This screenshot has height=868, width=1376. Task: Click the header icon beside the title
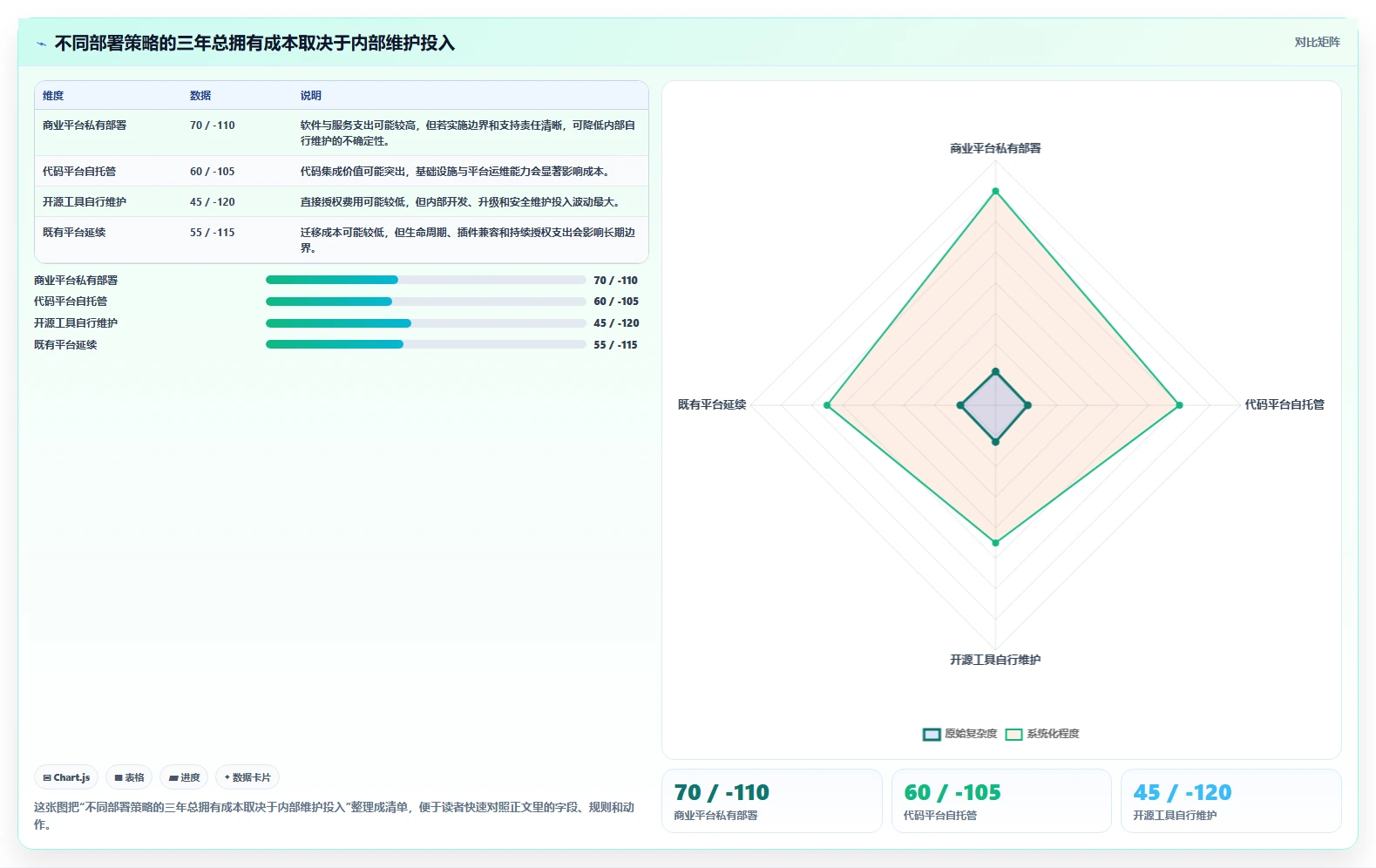41,44
